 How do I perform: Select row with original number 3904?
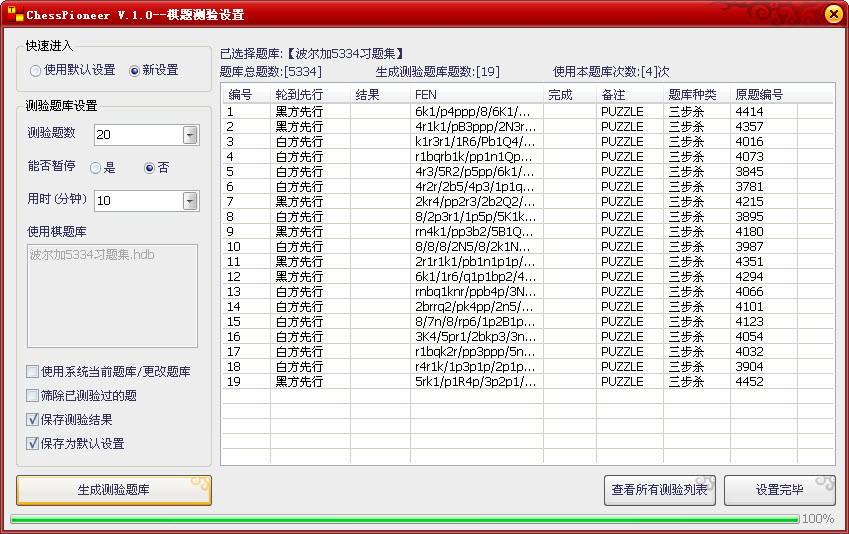pos(528,367)
